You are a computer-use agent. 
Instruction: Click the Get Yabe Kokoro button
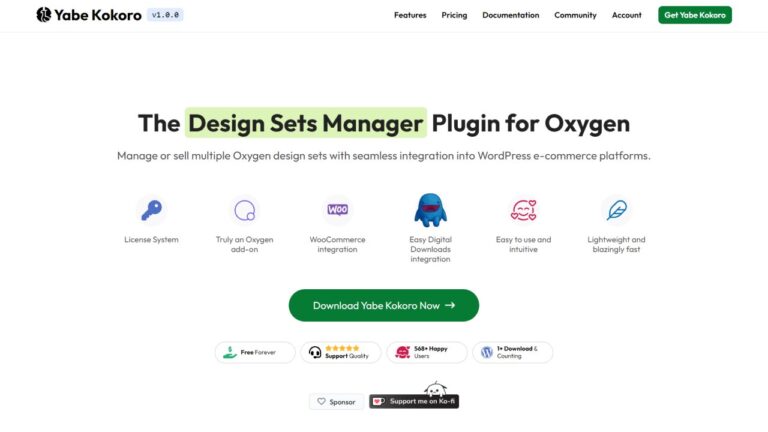pos(694,15)
